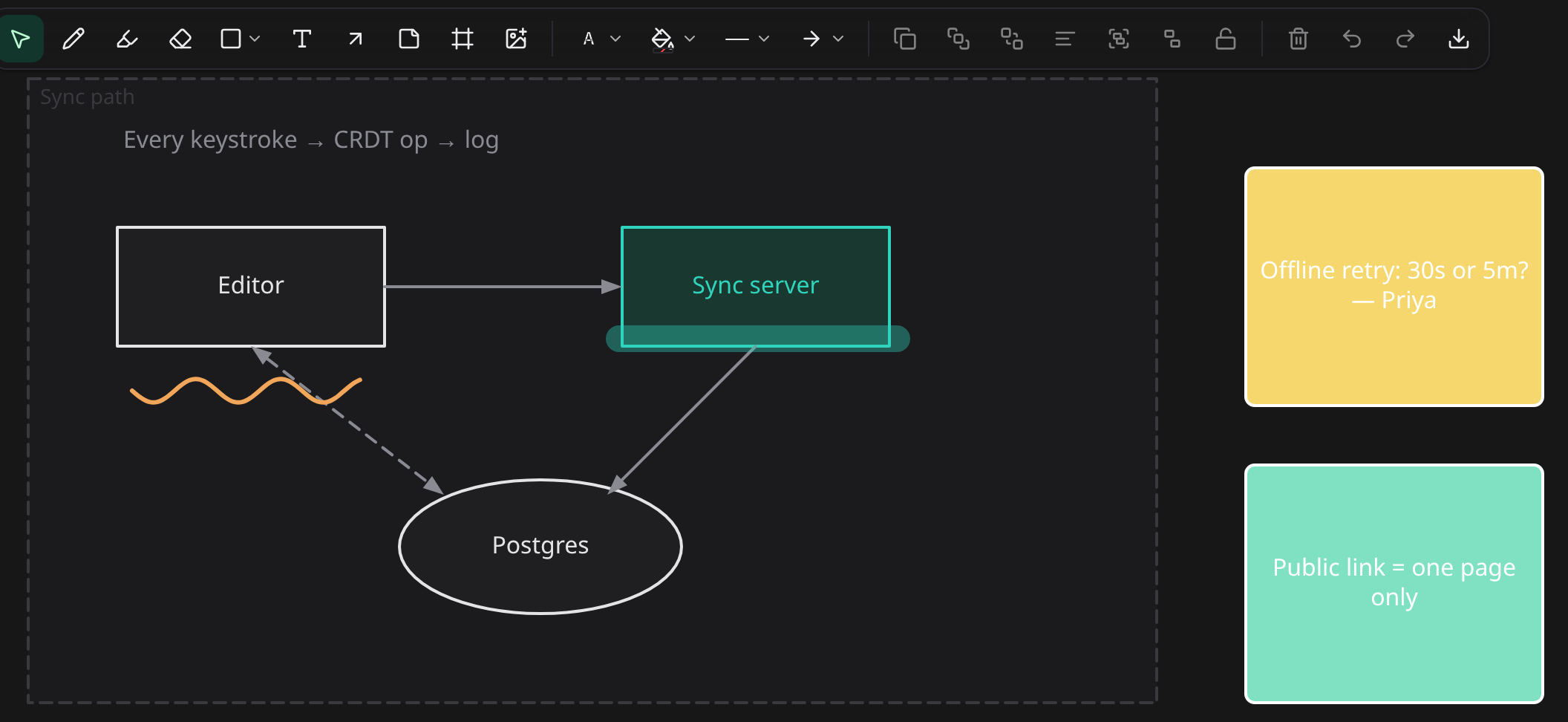
Task: Select the green Public link sticky note
Action: 1394,584
